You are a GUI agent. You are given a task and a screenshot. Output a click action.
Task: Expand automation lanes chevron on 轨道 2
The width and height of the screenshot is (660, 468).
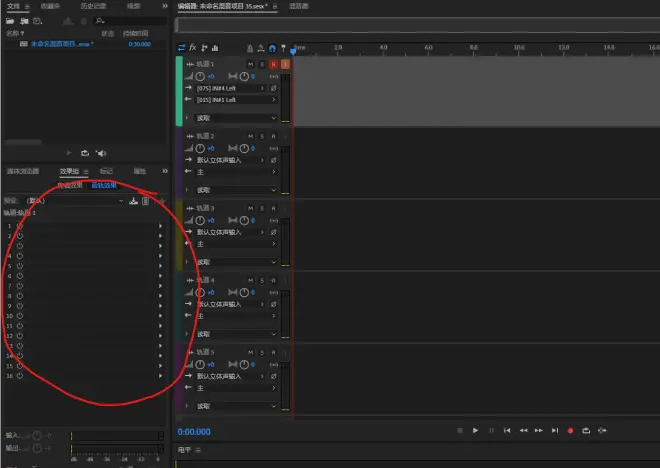[x=186, y=190]
